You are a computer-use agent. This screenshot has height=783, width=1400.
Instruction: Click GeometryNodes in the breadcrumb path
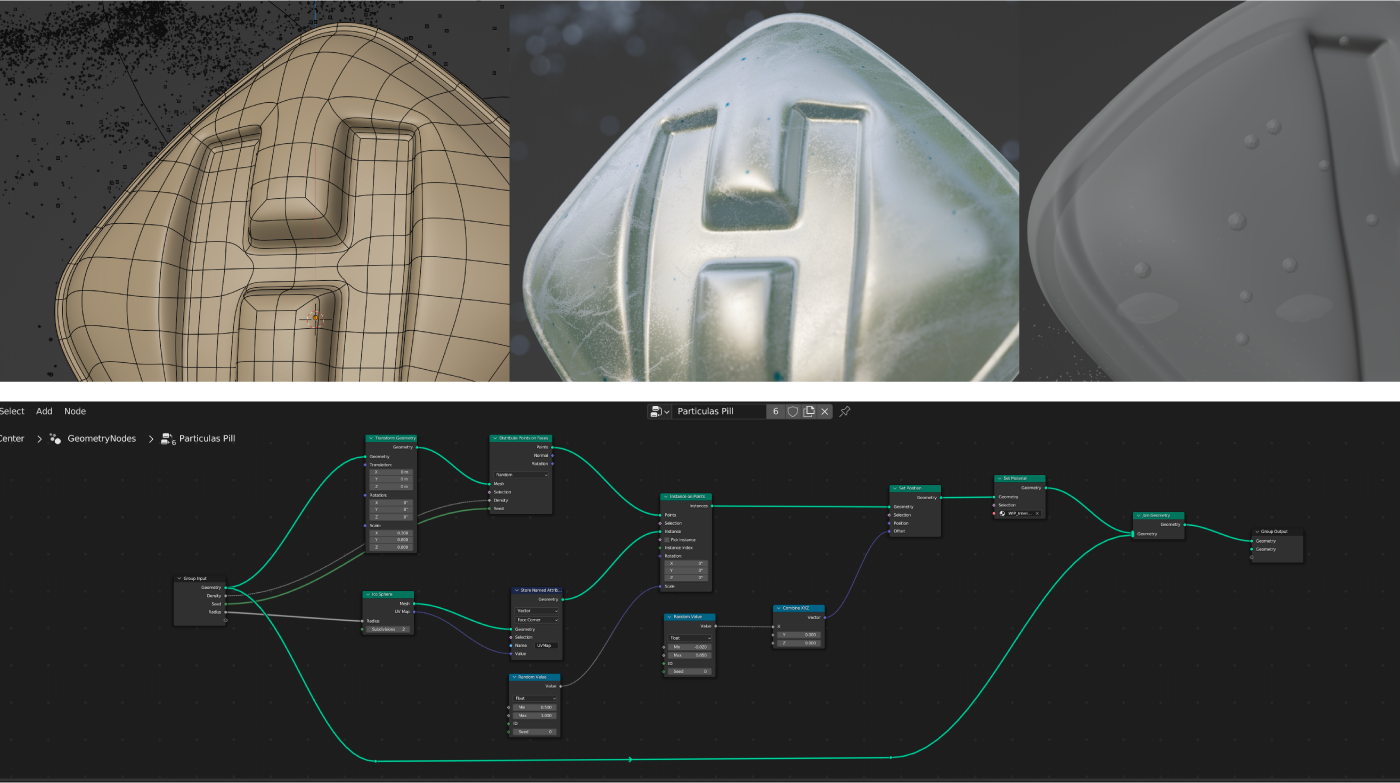point(101,438)
